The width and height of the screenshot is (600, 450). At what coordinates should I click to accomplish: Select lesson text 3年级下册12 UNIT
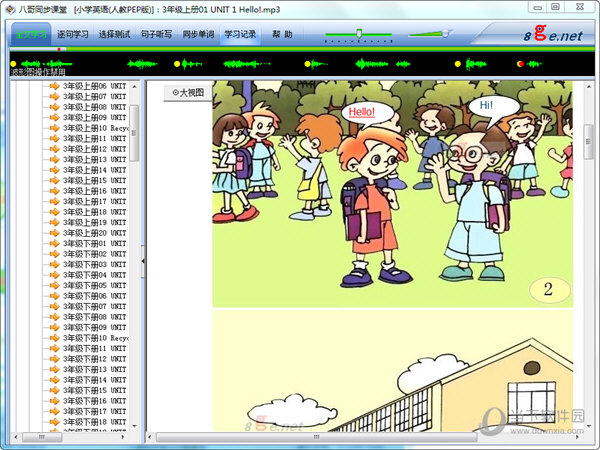(x=95, y=359)
